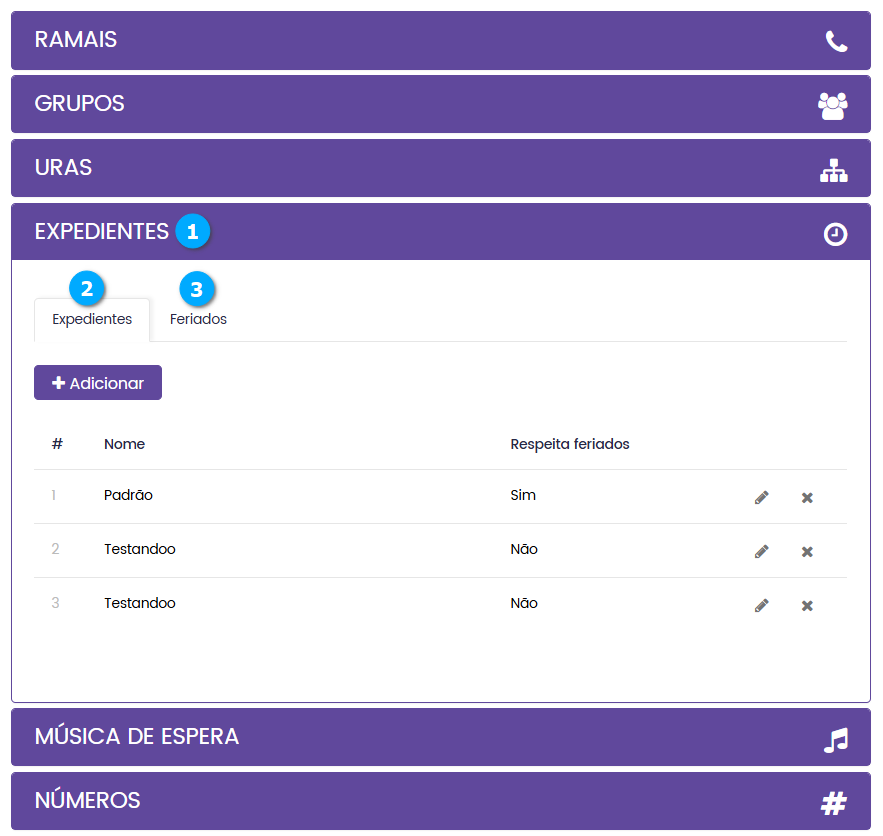Click pencil icon in third row

pos(762,605)
